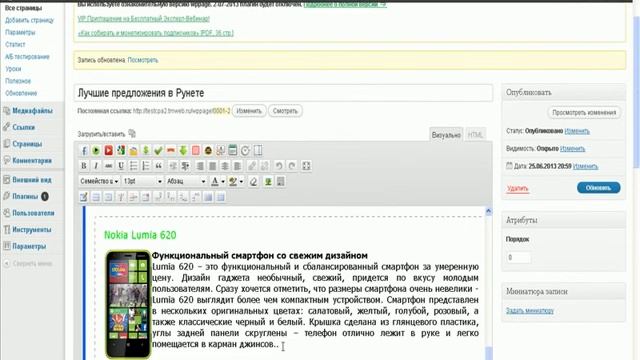Click Изменить next to the publish date
Image resolution: width=640 pixels, height=360 pixels.
(585, 166)
